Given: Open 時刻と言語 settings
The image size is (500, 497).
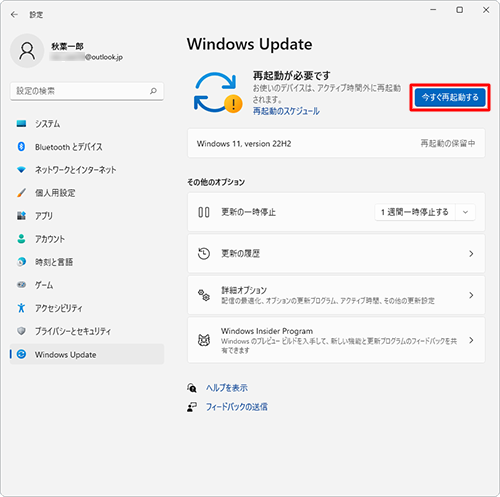Looking at the screenshot, I should (87, 262).
